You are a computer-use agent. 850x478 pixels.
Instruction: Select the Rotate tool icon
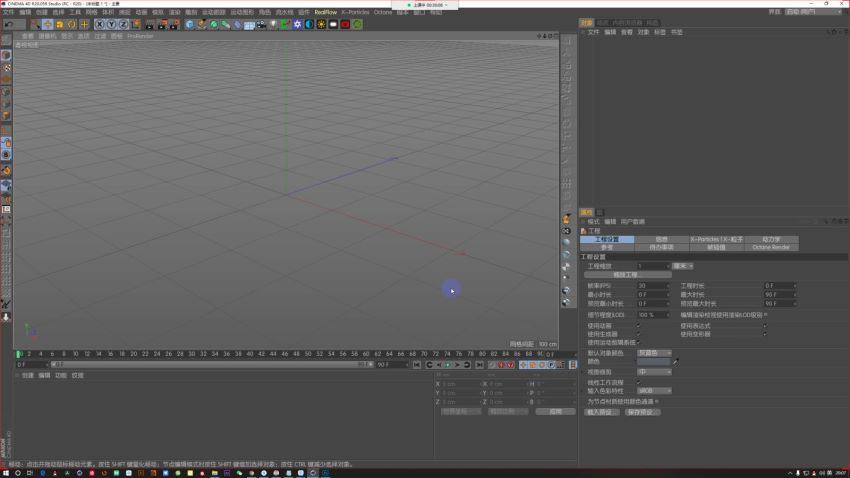click(72, 24)
